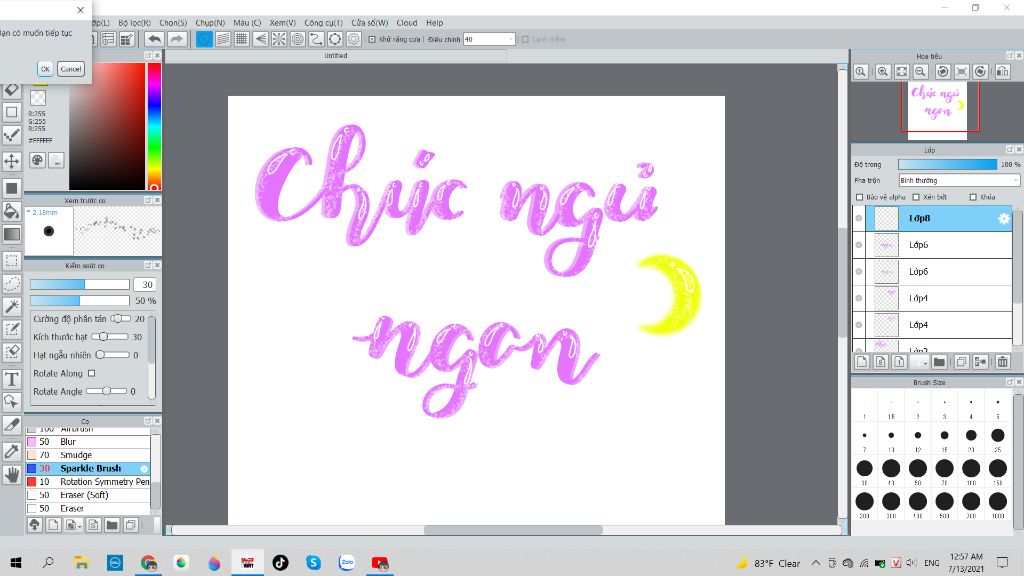1024x576 pixels.
Task: Toggle the Rotate Along checkbox
Action: (91, 374)
